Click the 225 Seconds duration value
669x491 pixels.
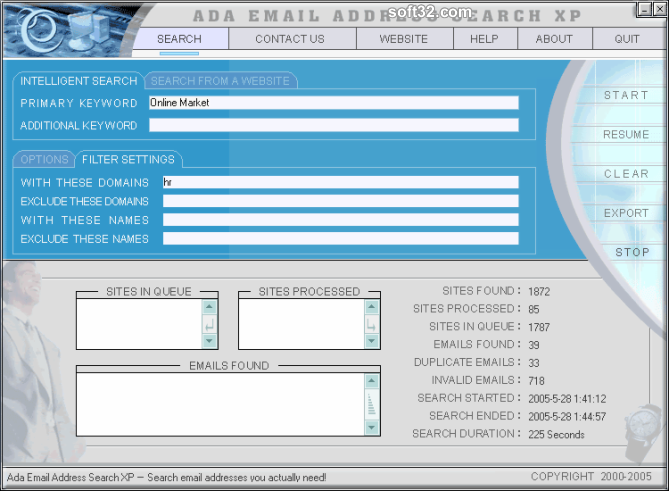(x=556, y=435)
